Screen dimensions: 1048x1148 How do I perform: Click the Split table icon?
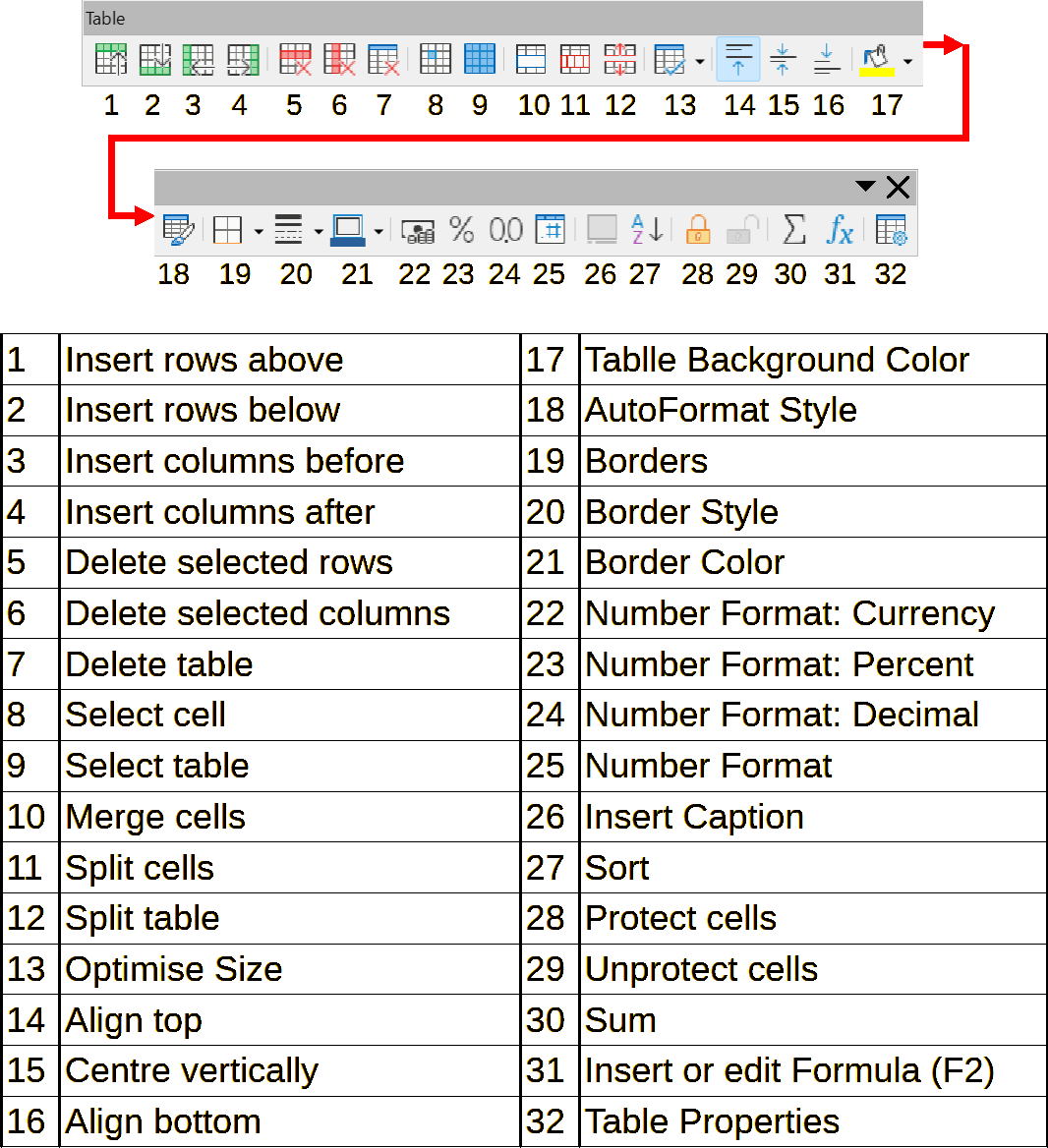click(x=619, y=60)
